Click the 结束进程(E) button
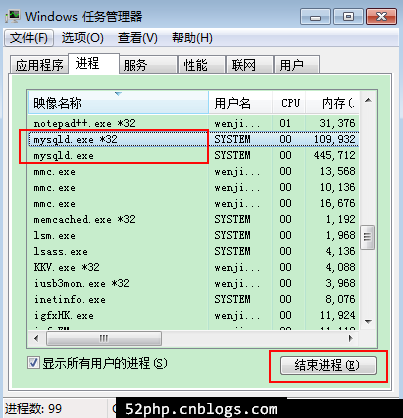The image size is (403, 418). [x=328, y=365]
